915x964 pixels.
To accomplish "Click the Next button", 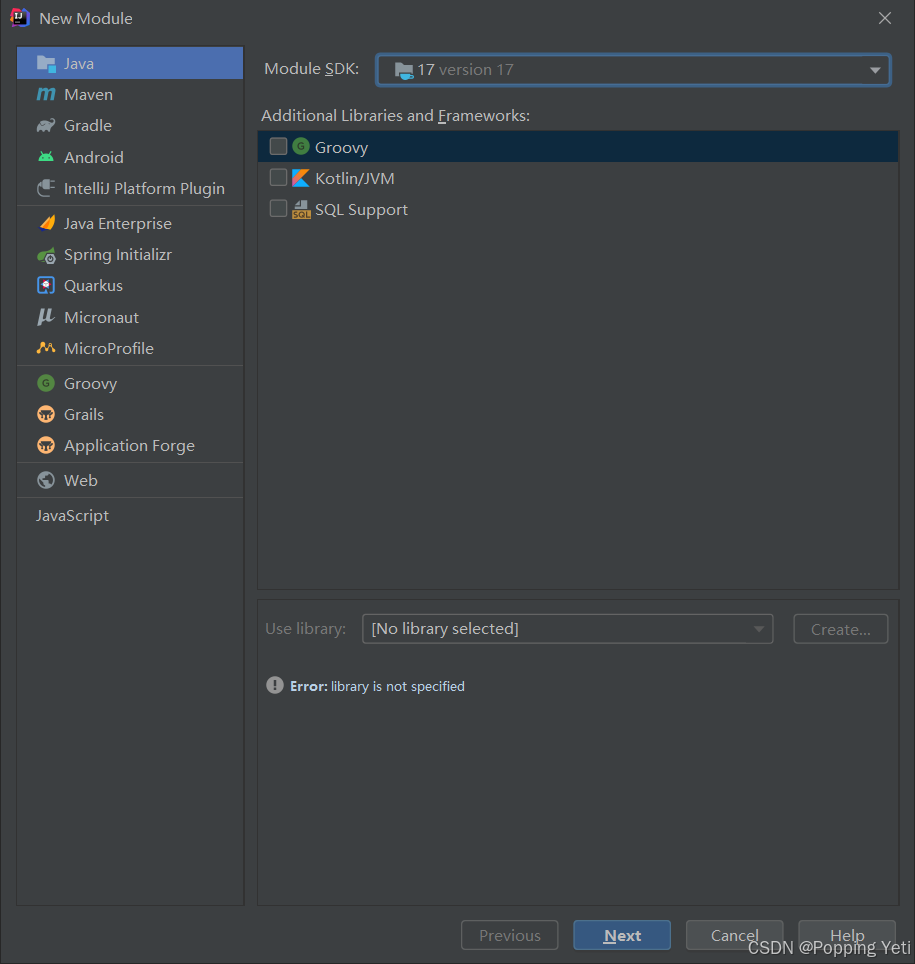I will pyautogui.click(x=622, y=935).
